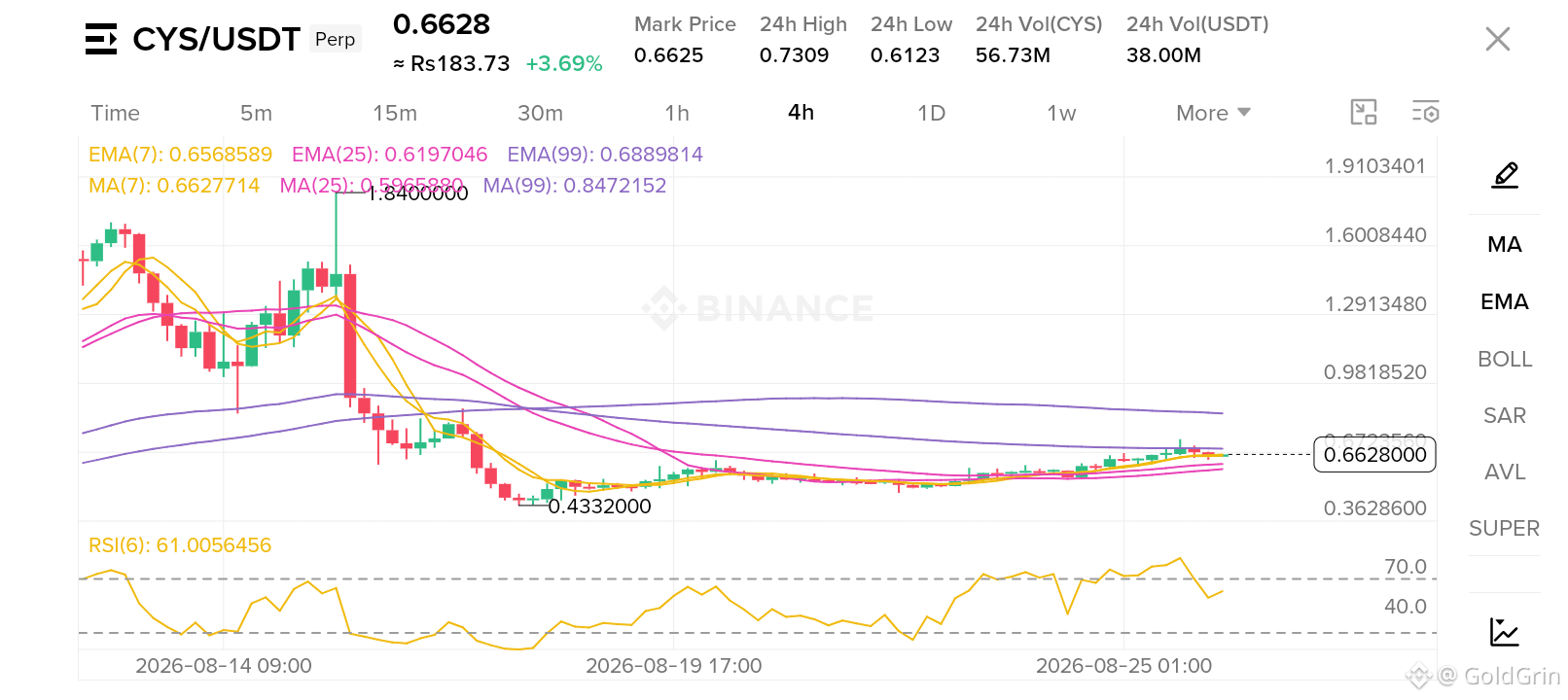The width and height of the screenshot is (1568, 700).
Task: Select the pencil drawing tool
Action: [1505, 175]
